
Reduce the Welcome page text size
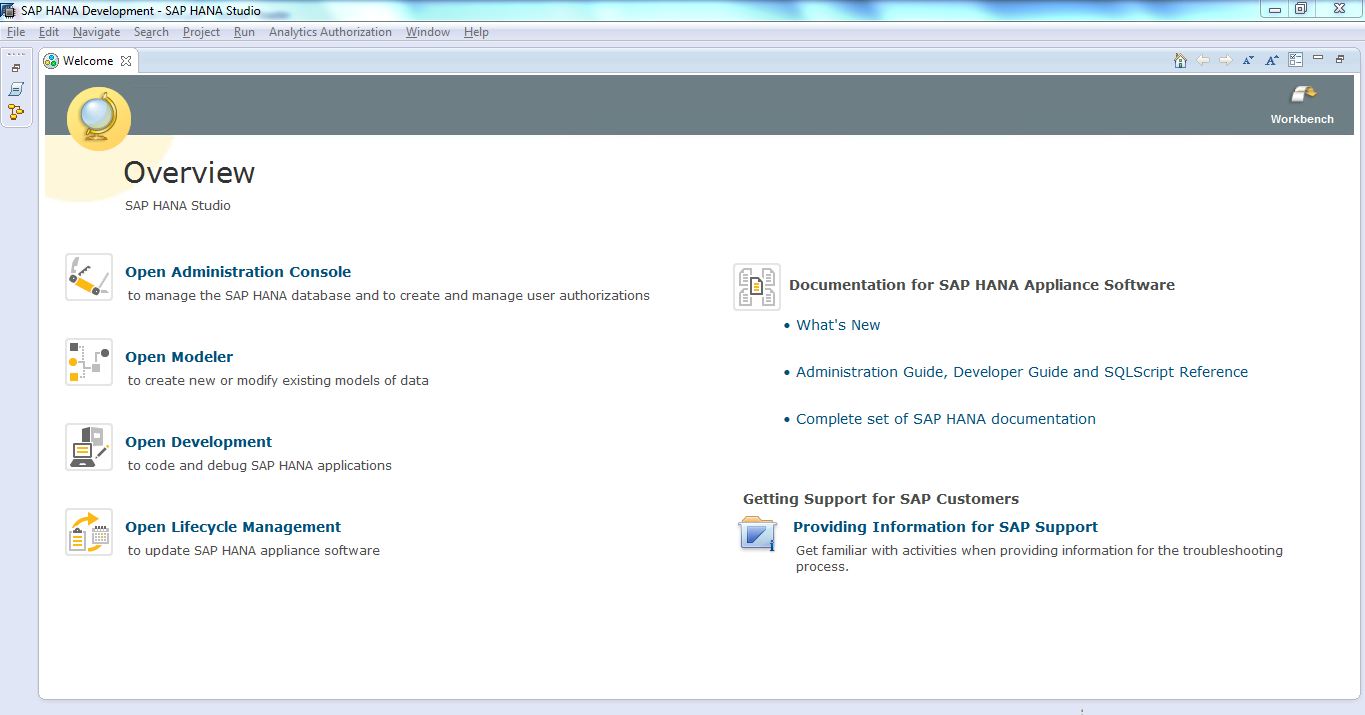click(1247, 59)
